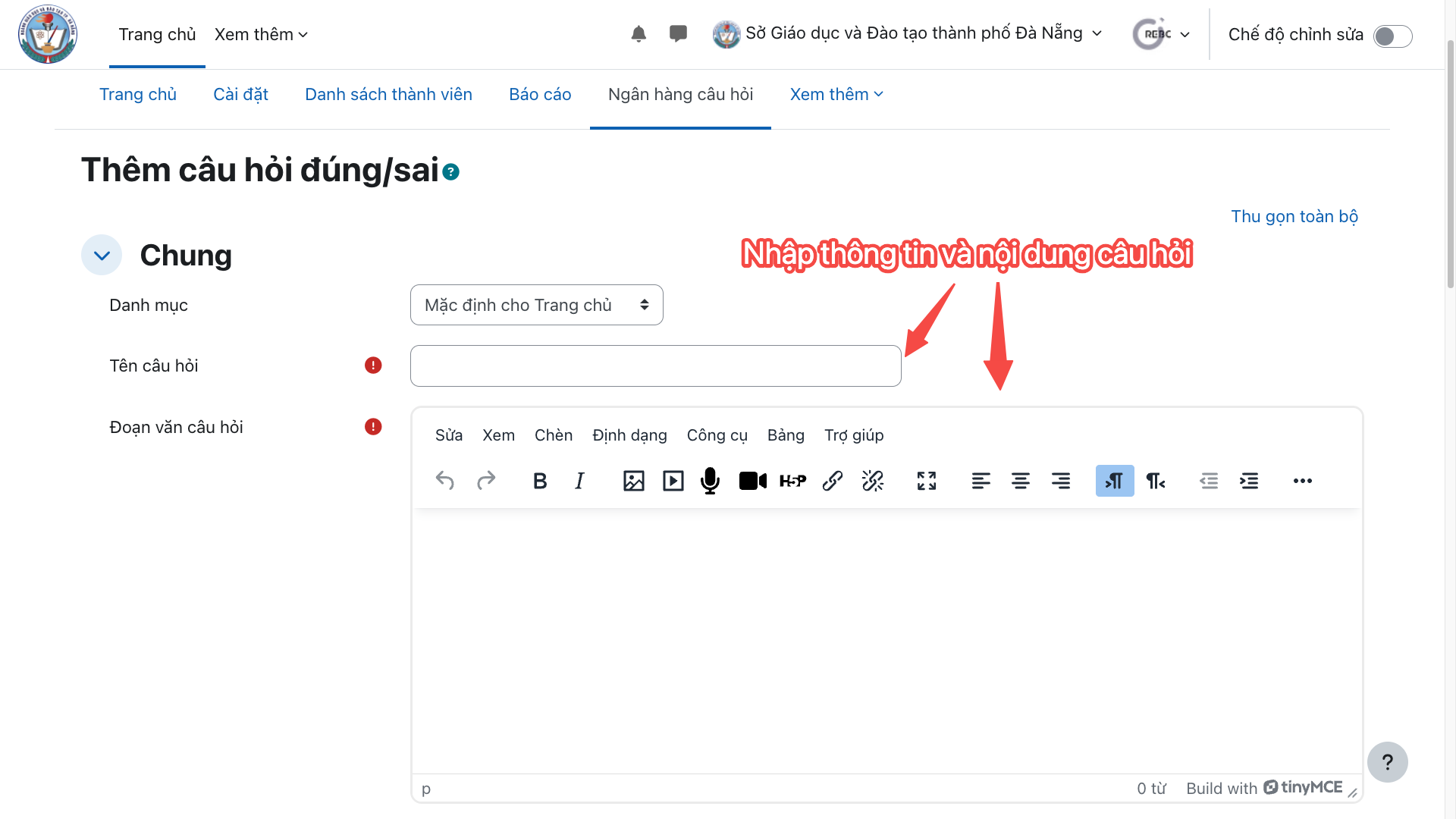The image size is (1456, 819).
Task: Open the floating question mark help button
Action: click(1388, 762)
